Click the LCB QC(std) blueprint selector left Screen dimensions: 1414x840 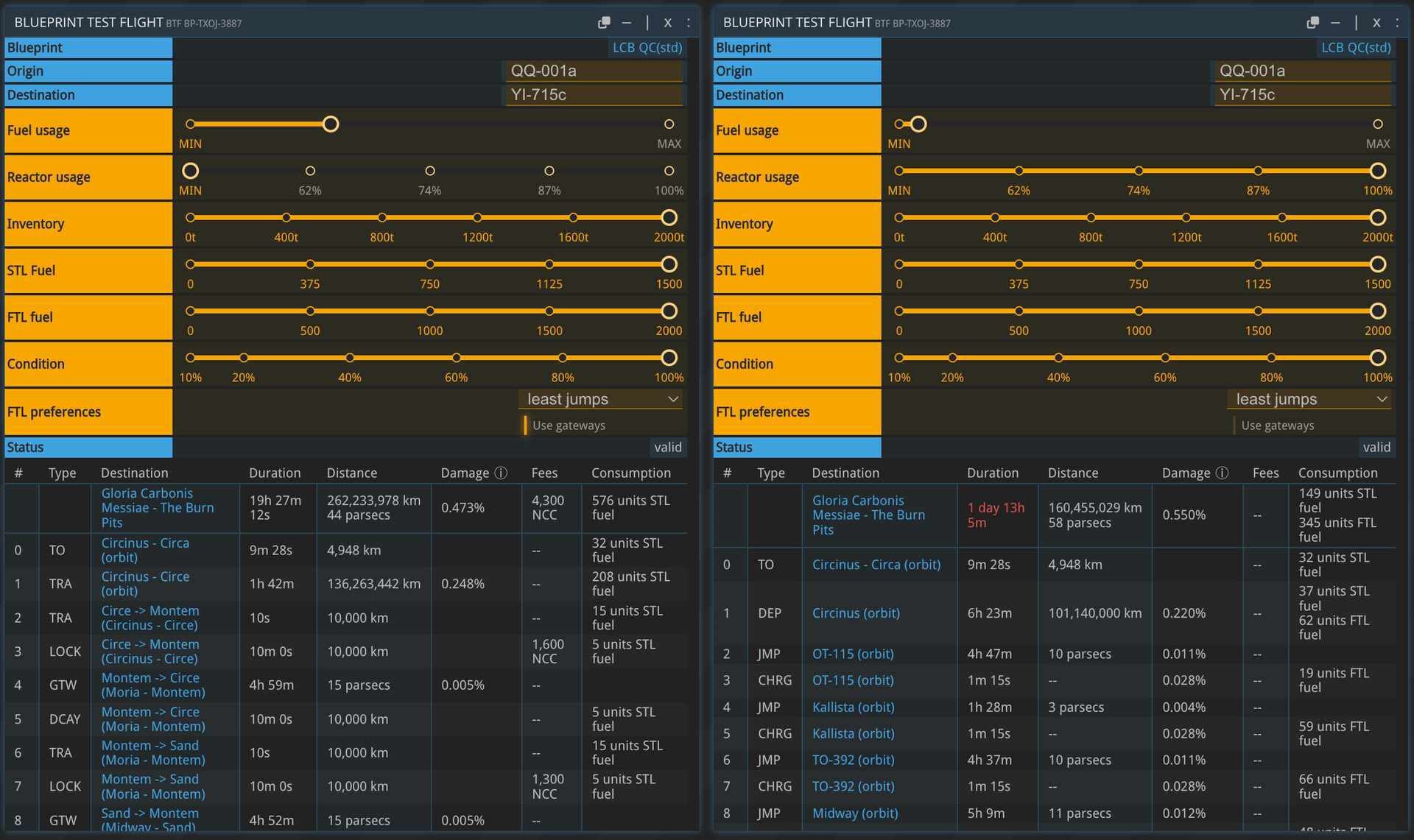647,48
